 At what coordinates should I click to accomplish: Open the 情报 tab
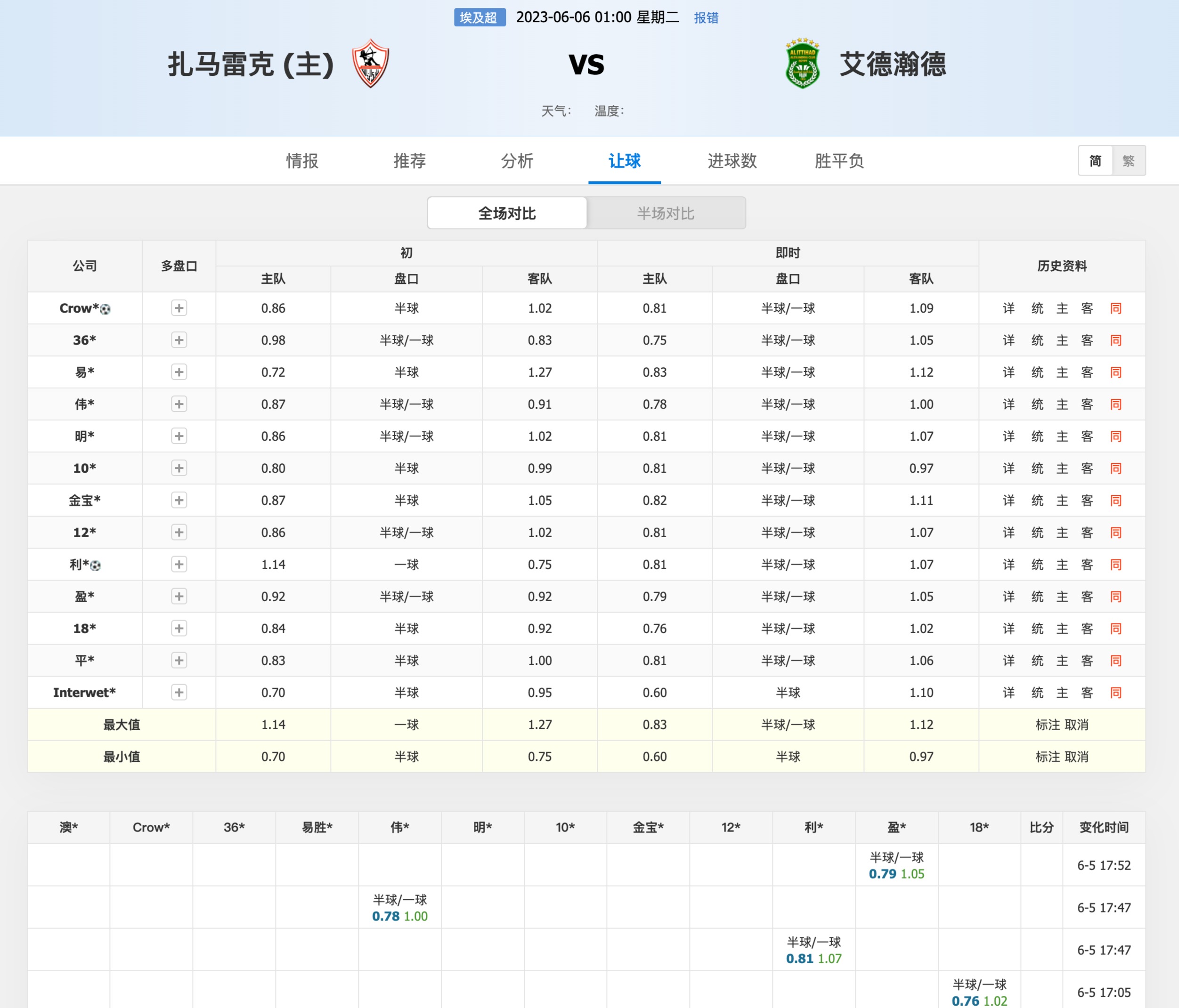tap(302, 161)
